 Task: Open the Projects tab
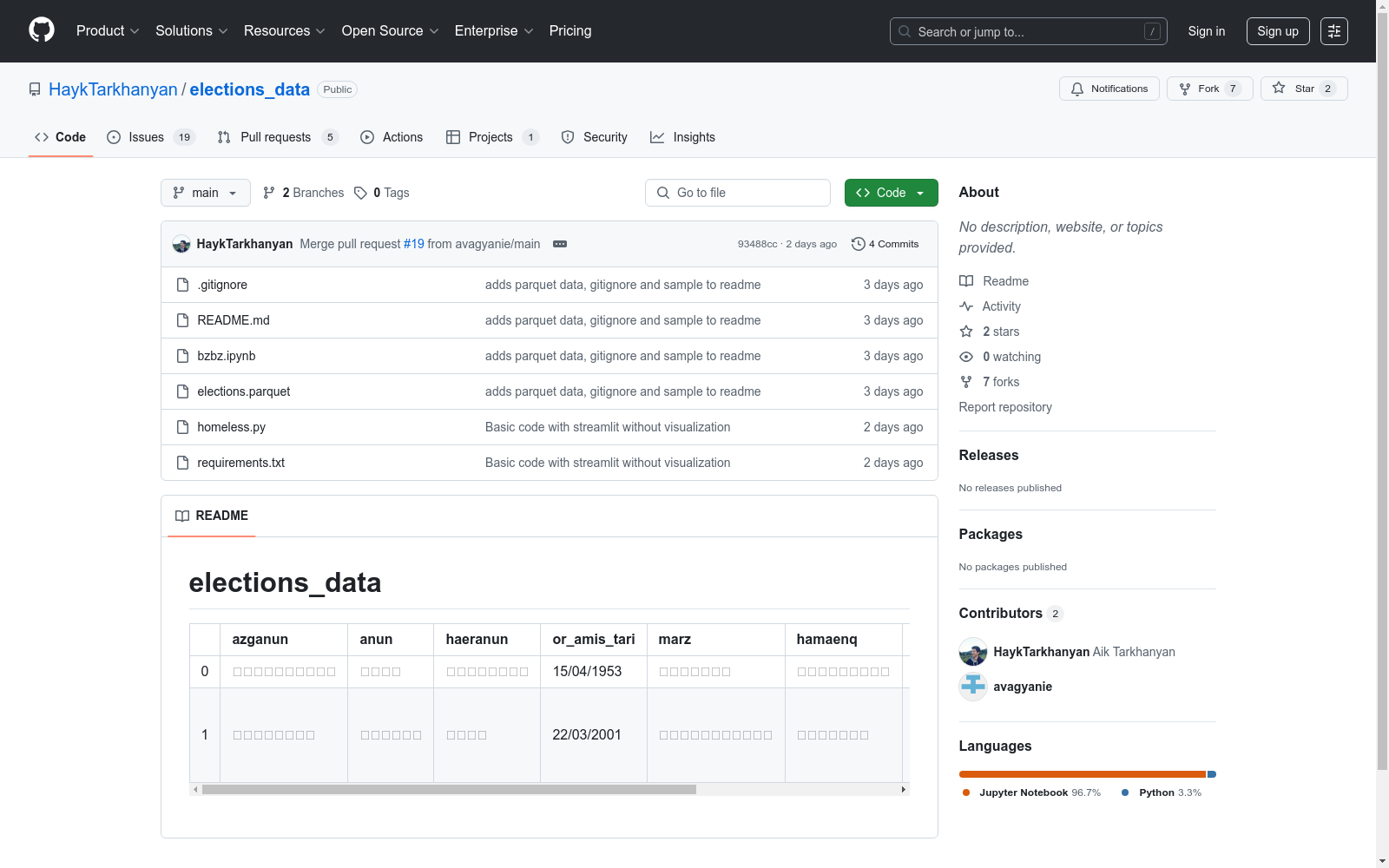(492, 137)
